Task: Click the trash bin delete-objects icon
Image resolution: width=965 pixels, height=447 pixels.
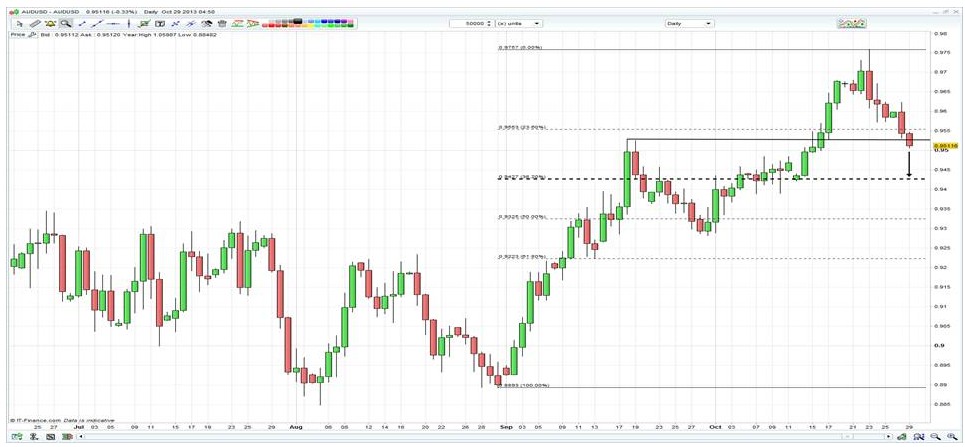Action: (x=222, y=24)
